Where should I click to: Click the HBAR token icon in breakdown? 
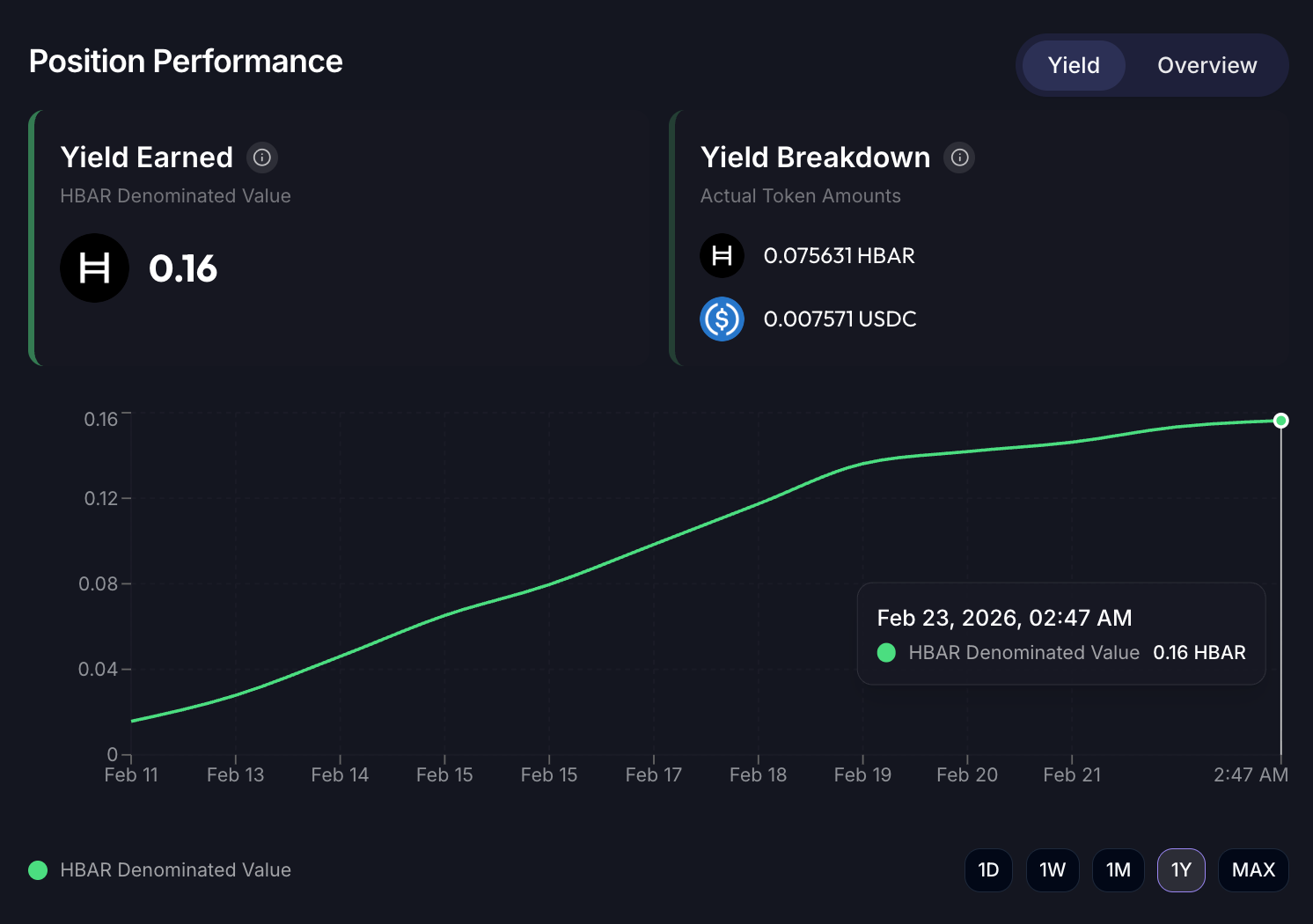pos(722,256)
